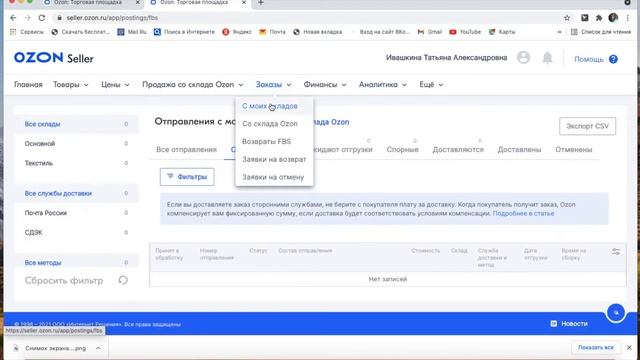This screenshot has width=640, height=360.
Task: Click the OZON Seller logo
Action: [53, 58]
